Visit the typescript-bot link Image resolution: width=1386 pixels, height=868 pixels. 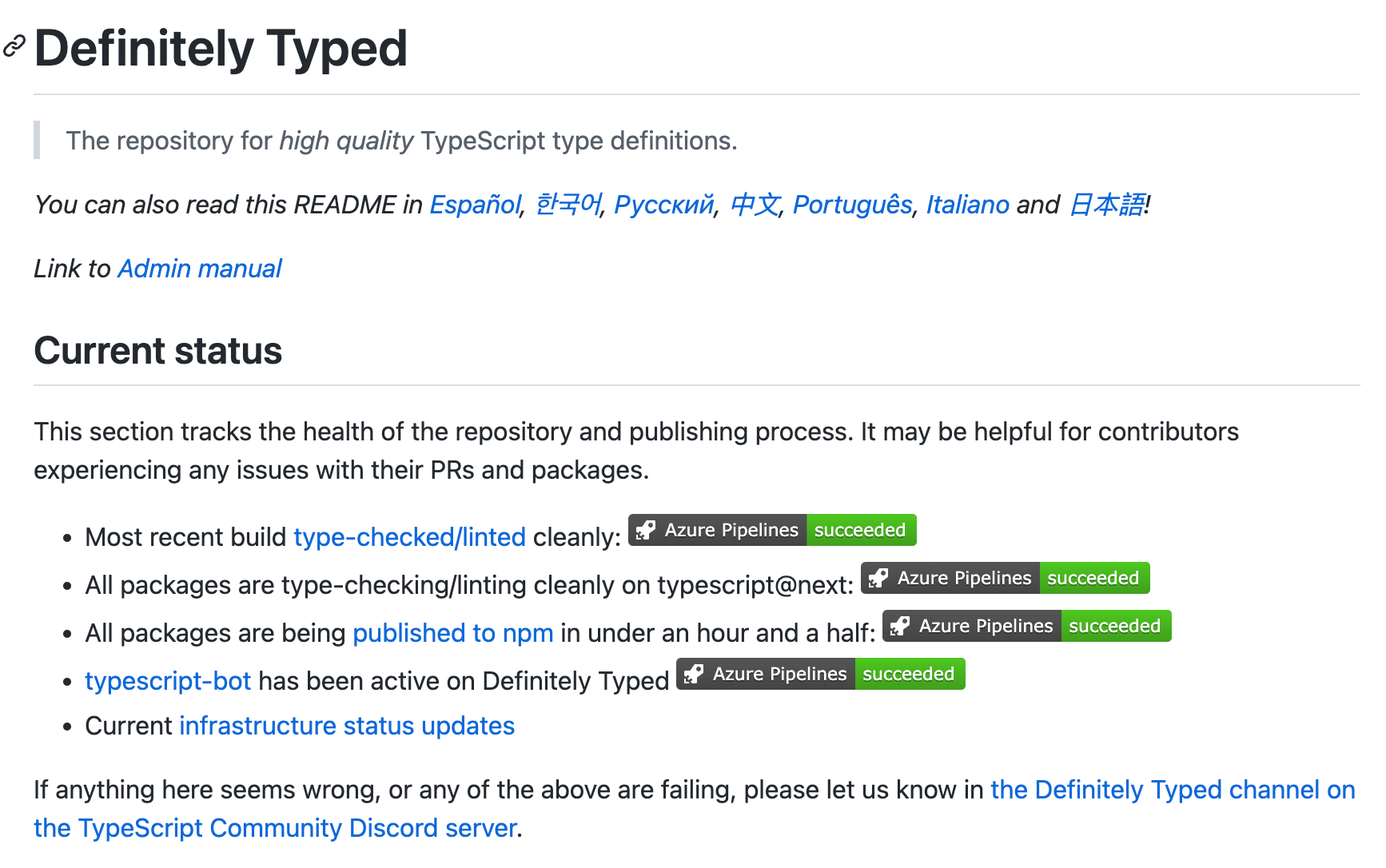(x=168, y=681)
